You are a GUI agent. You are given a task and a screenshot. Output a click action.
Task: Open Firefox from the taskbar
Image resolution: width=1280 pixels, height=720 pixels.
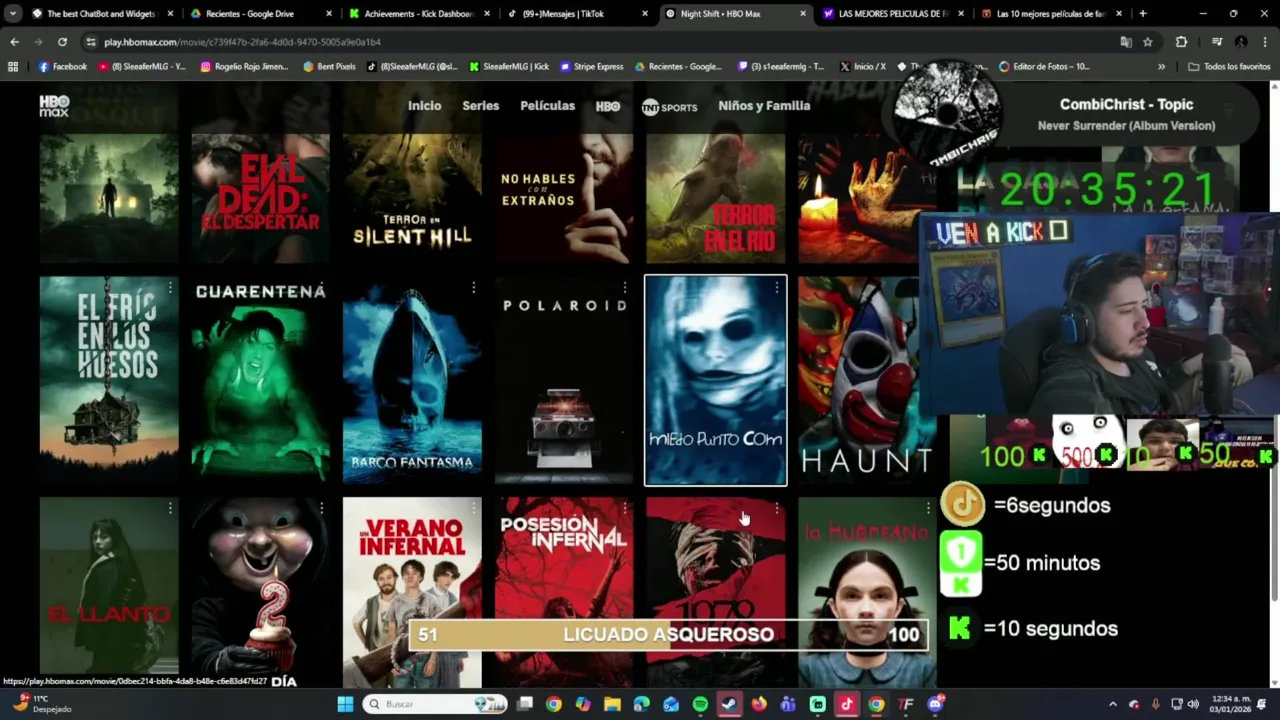tap(759, 704)
